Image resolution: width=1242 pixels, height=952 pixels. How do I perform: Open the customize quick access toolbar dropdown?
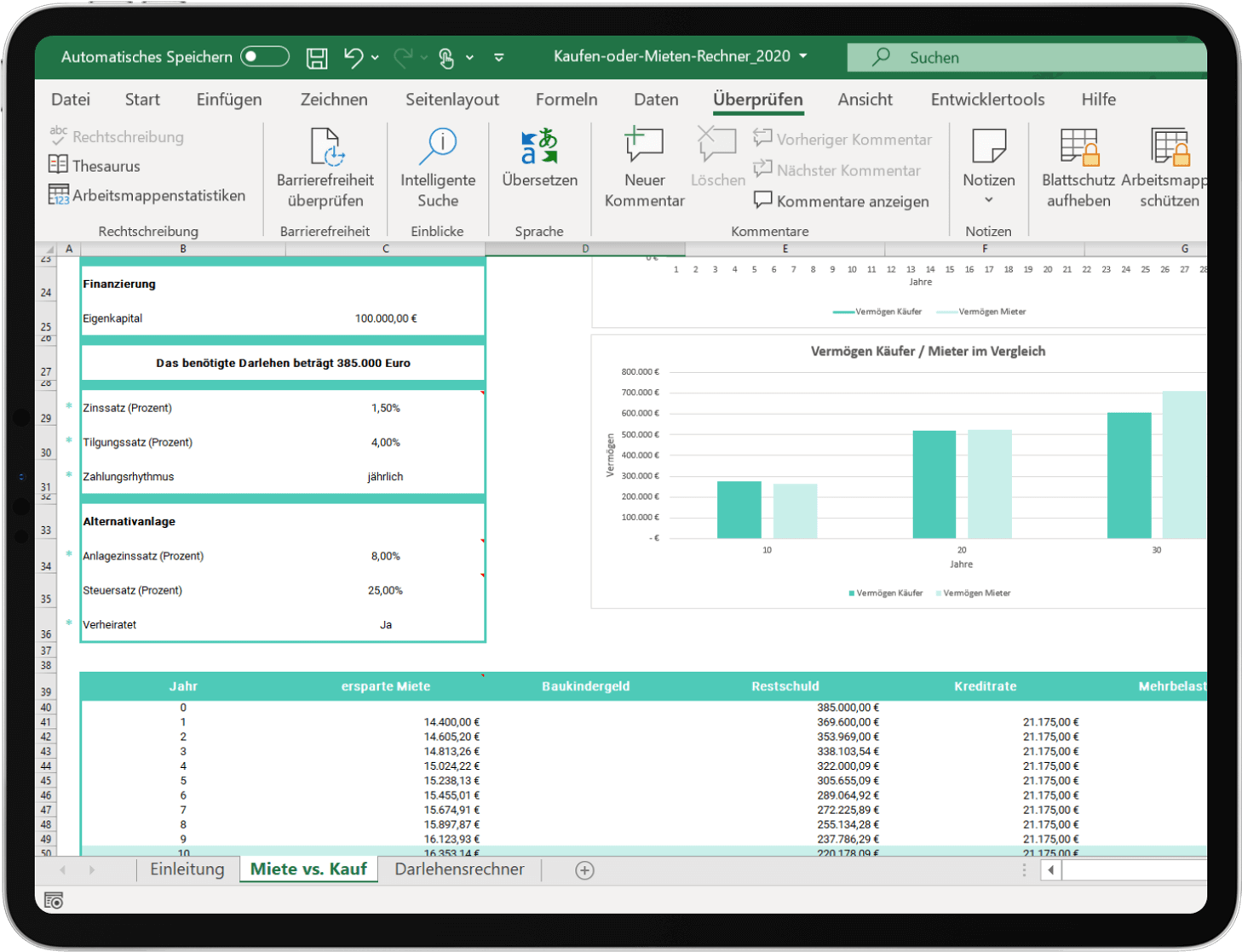click(499, 57)
